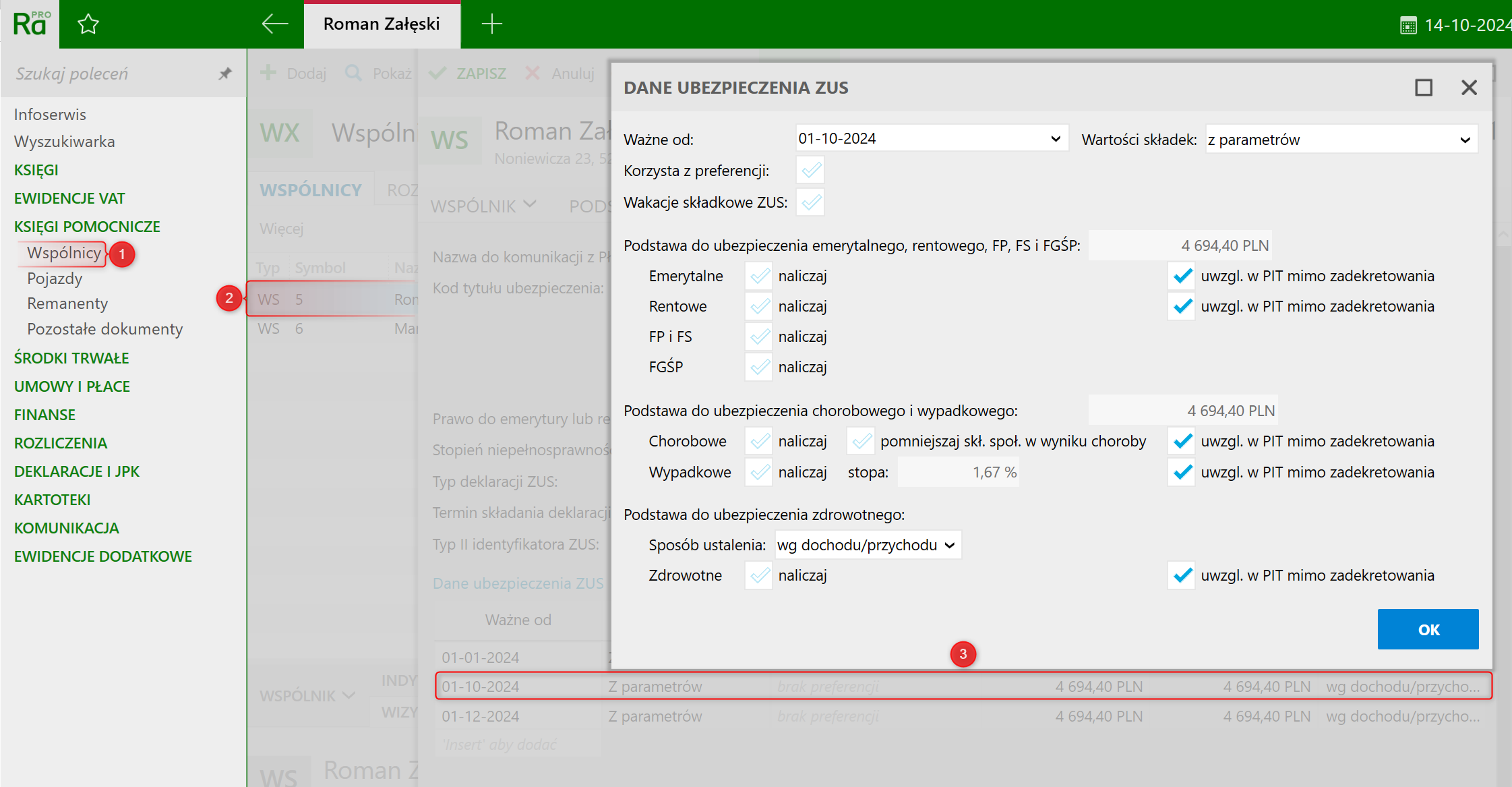Close the Dane ubezpieczenia ZUS dialog
Screen dimensions: 1512x787
point(1469,88)
